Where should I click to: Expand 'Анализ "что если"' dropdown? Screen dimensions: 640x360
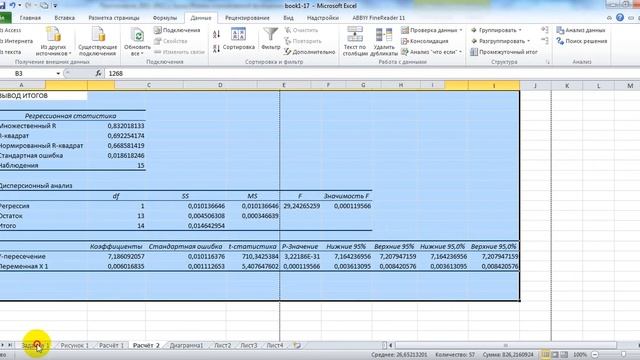pos(460,52)
